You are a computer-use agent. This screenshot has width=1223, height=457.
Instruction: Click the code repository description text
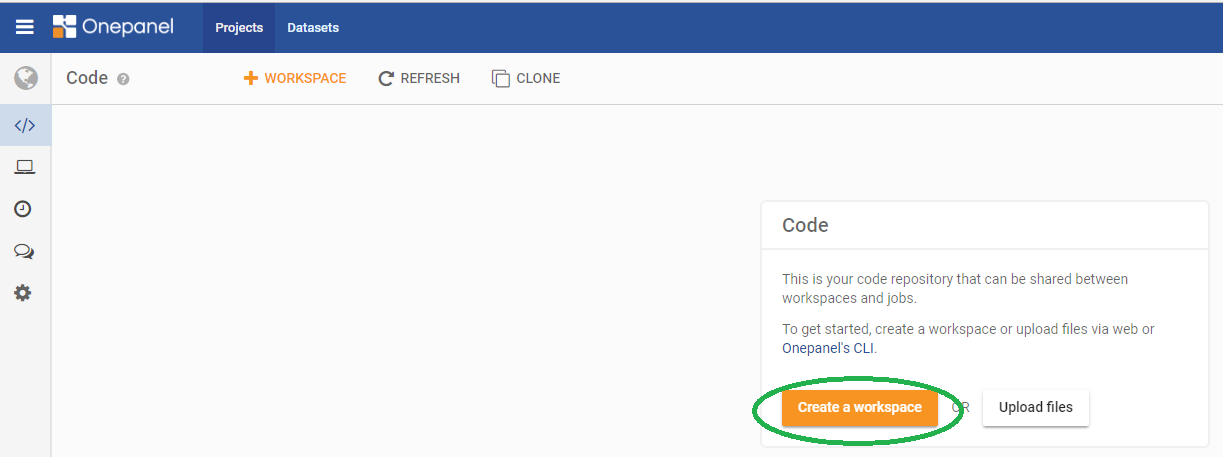tap(954, 288)
